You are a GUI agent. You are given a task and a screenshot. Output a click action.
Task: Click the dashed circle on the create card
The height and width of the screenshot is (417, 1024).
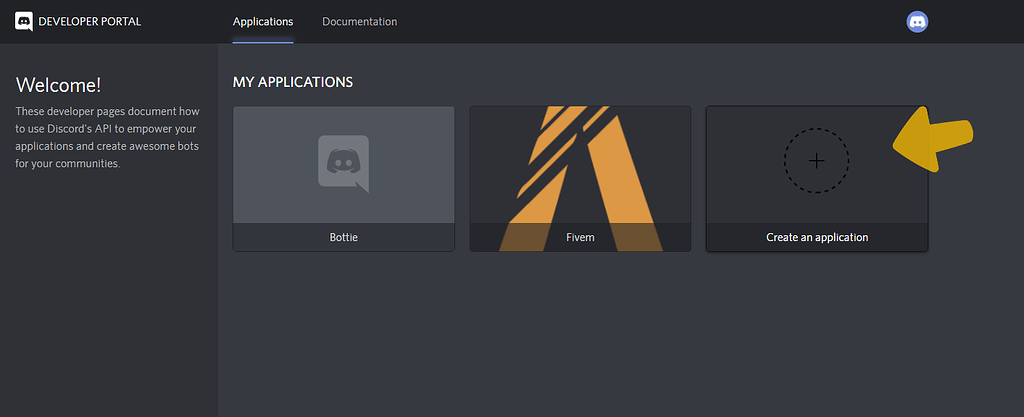816,161
